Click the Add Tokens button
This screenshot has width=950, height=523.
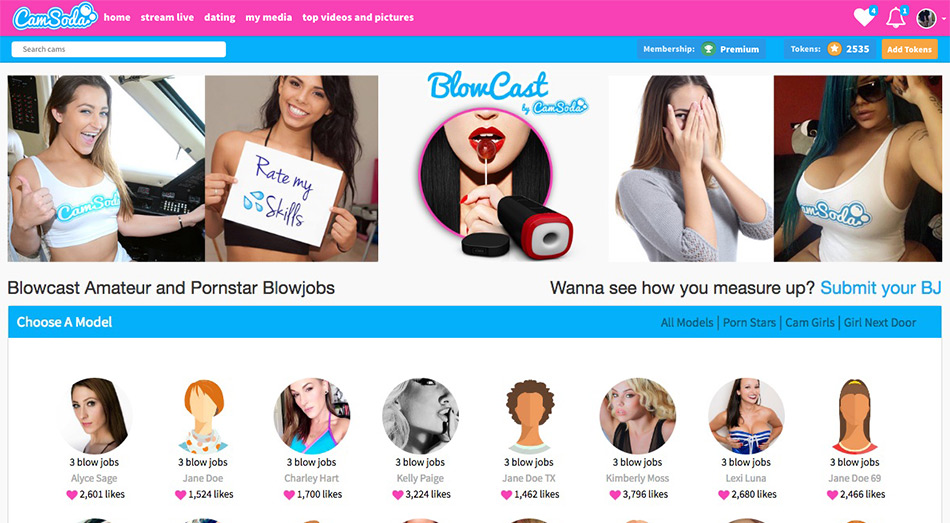pos(909,49)
